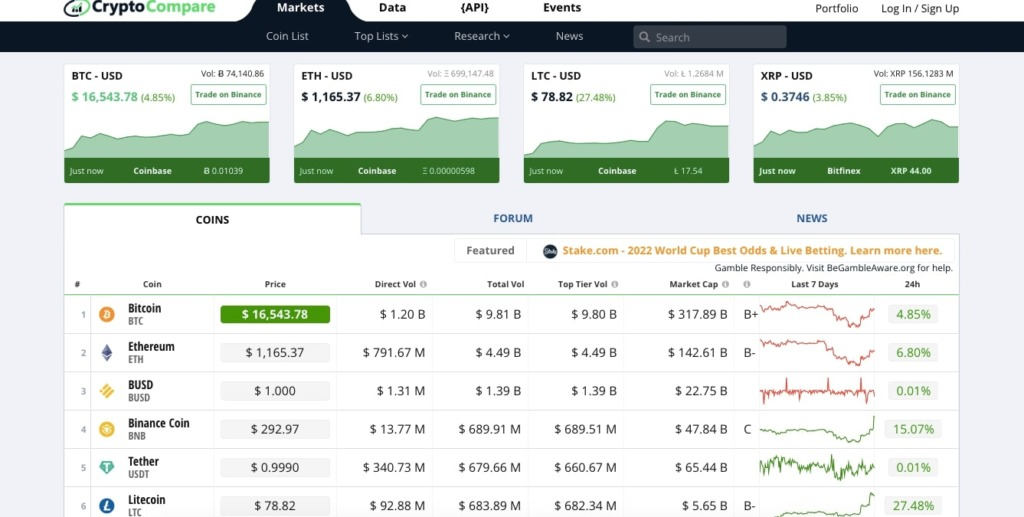Click the ETH - USD price chart

pyautogui.click(x=396, y=137)
